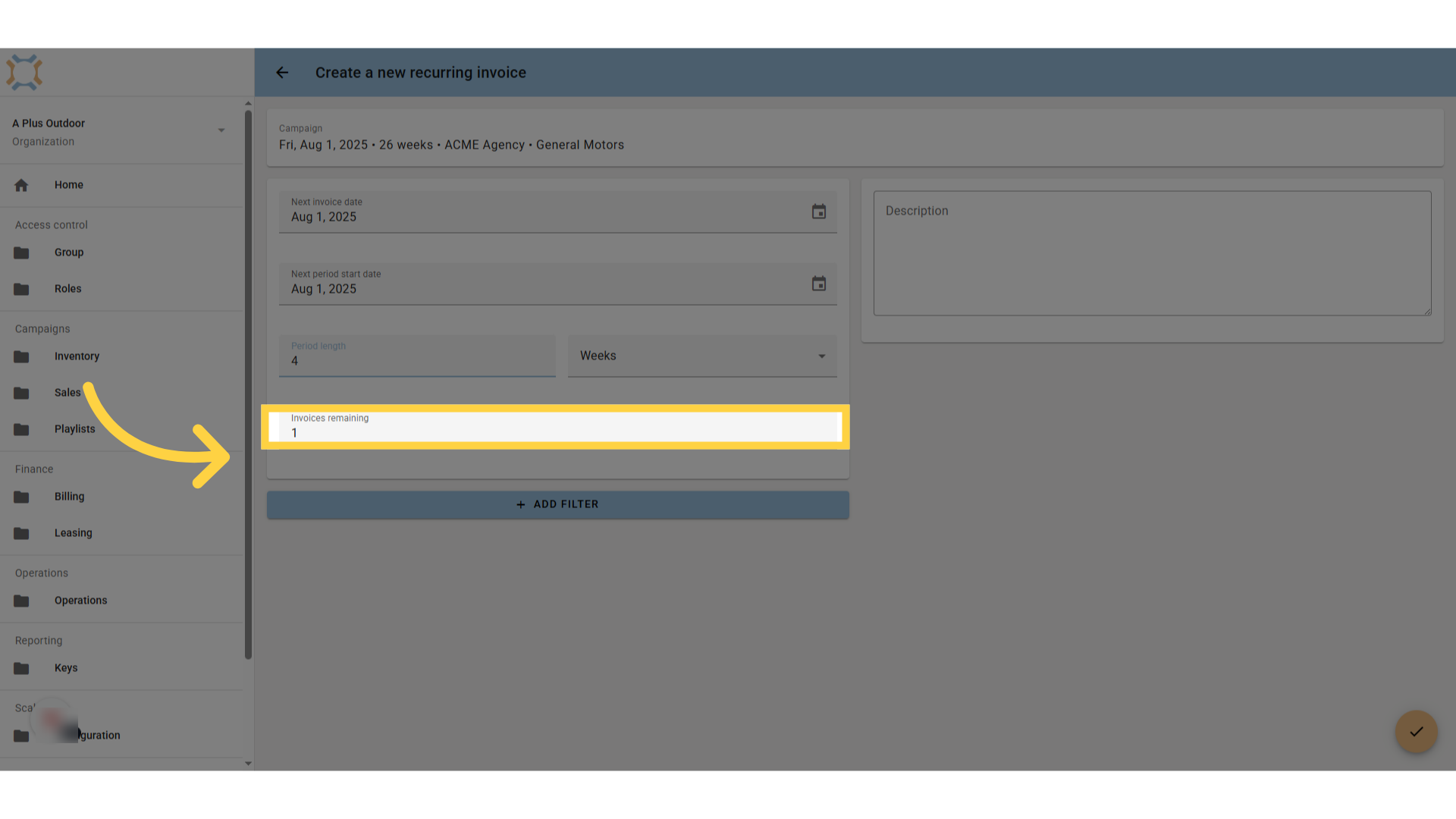Open the Inventory menu item
Image resolution: width=1456 pixels, height=819 pixels.
click(x=121, y=356)
